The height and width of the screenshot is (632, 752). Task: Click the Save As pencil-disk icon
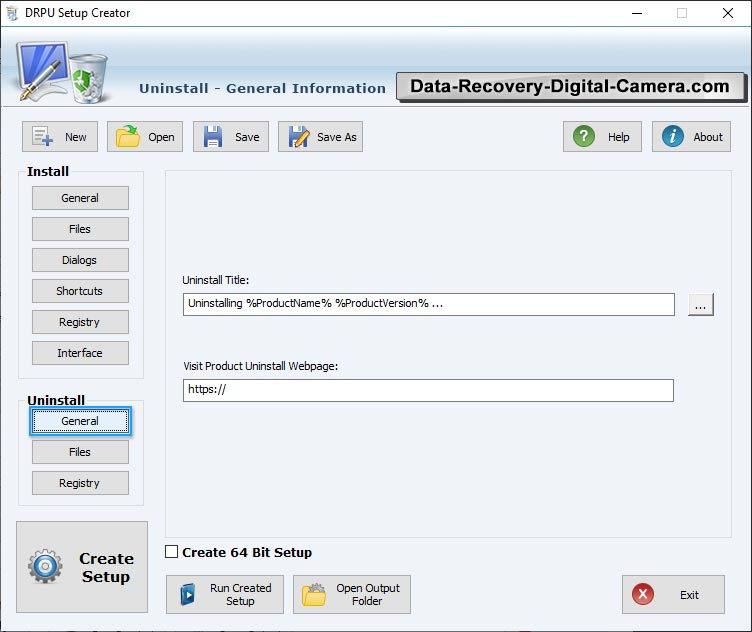tap(299, 137)
